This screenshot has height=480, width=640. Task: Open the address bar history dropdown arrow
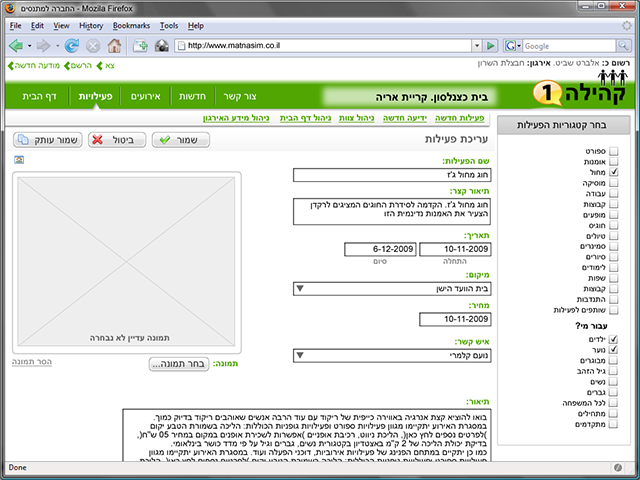[476, 46]
